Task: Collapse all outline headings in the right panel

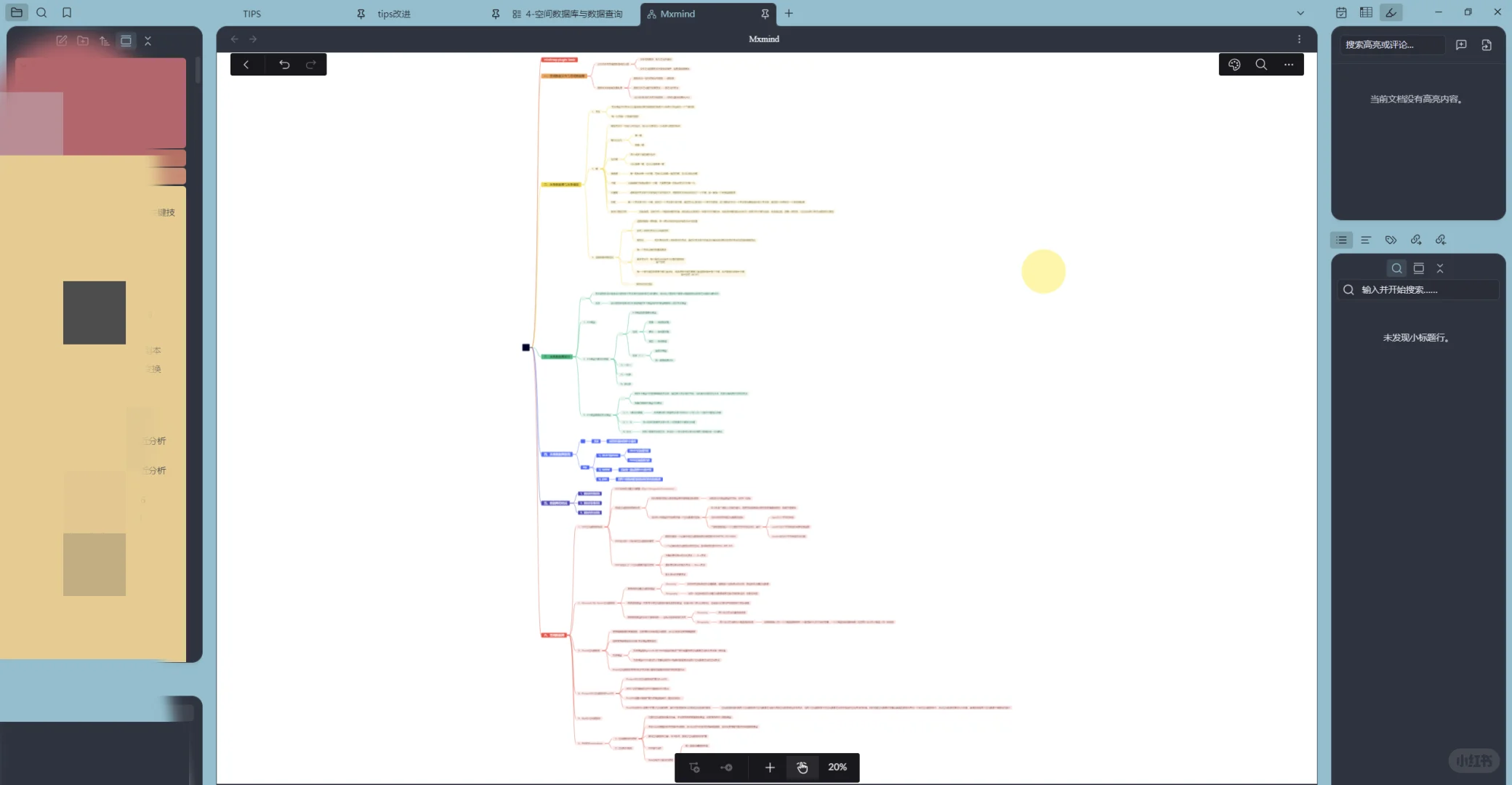Action: [x=1439, y=268]
